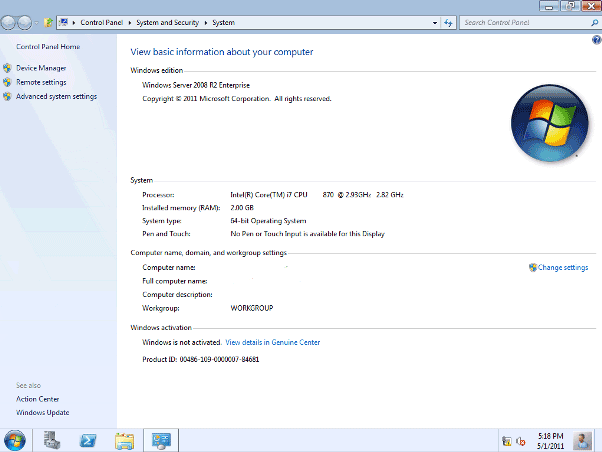Image resolution: width=602 pixels, height=452 pixels.
Task: Click the Remote settings shield icon
Action: click(7, 82)
